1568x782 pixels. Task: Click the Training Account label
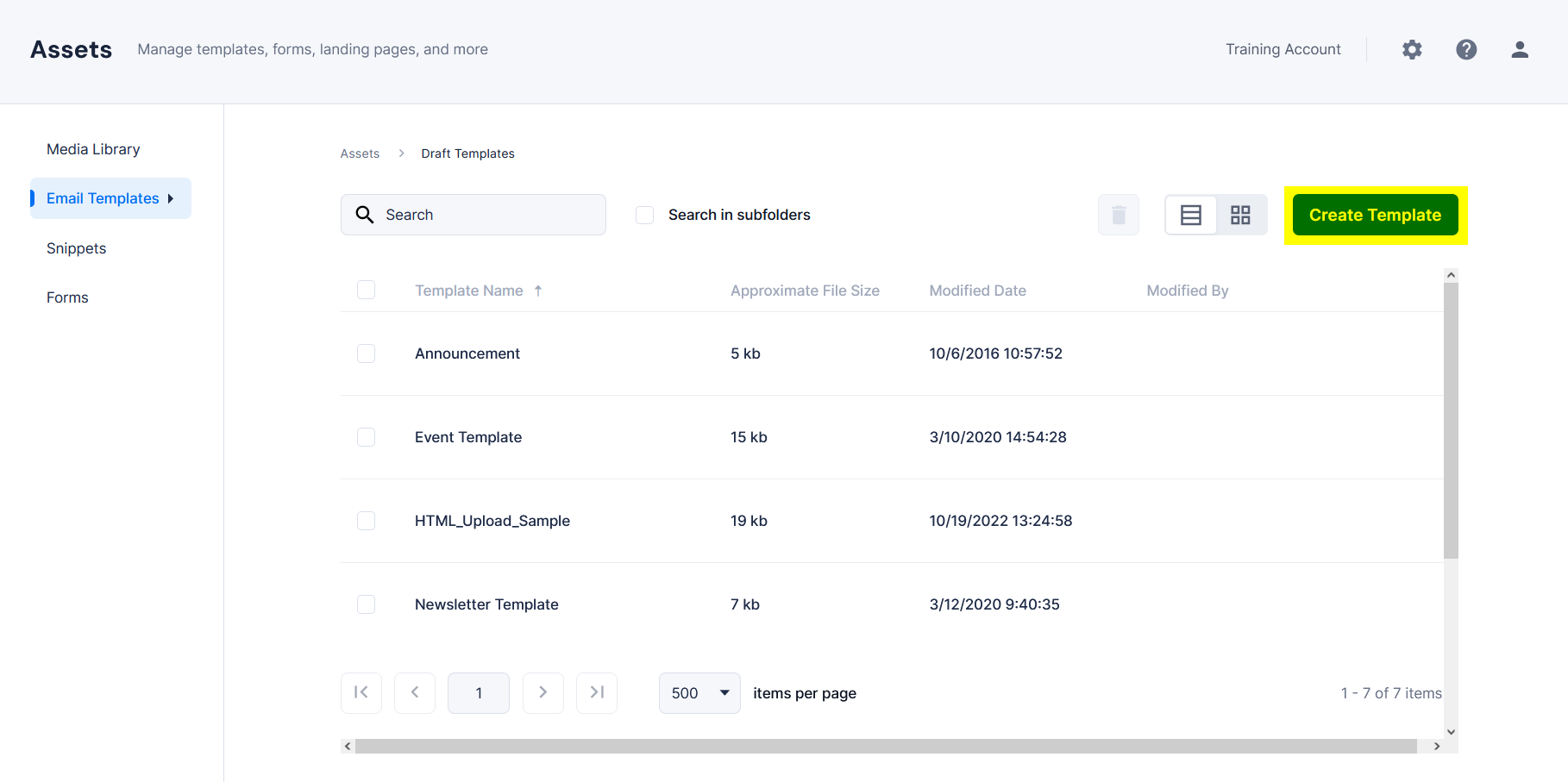click(x=1283, y=49)
